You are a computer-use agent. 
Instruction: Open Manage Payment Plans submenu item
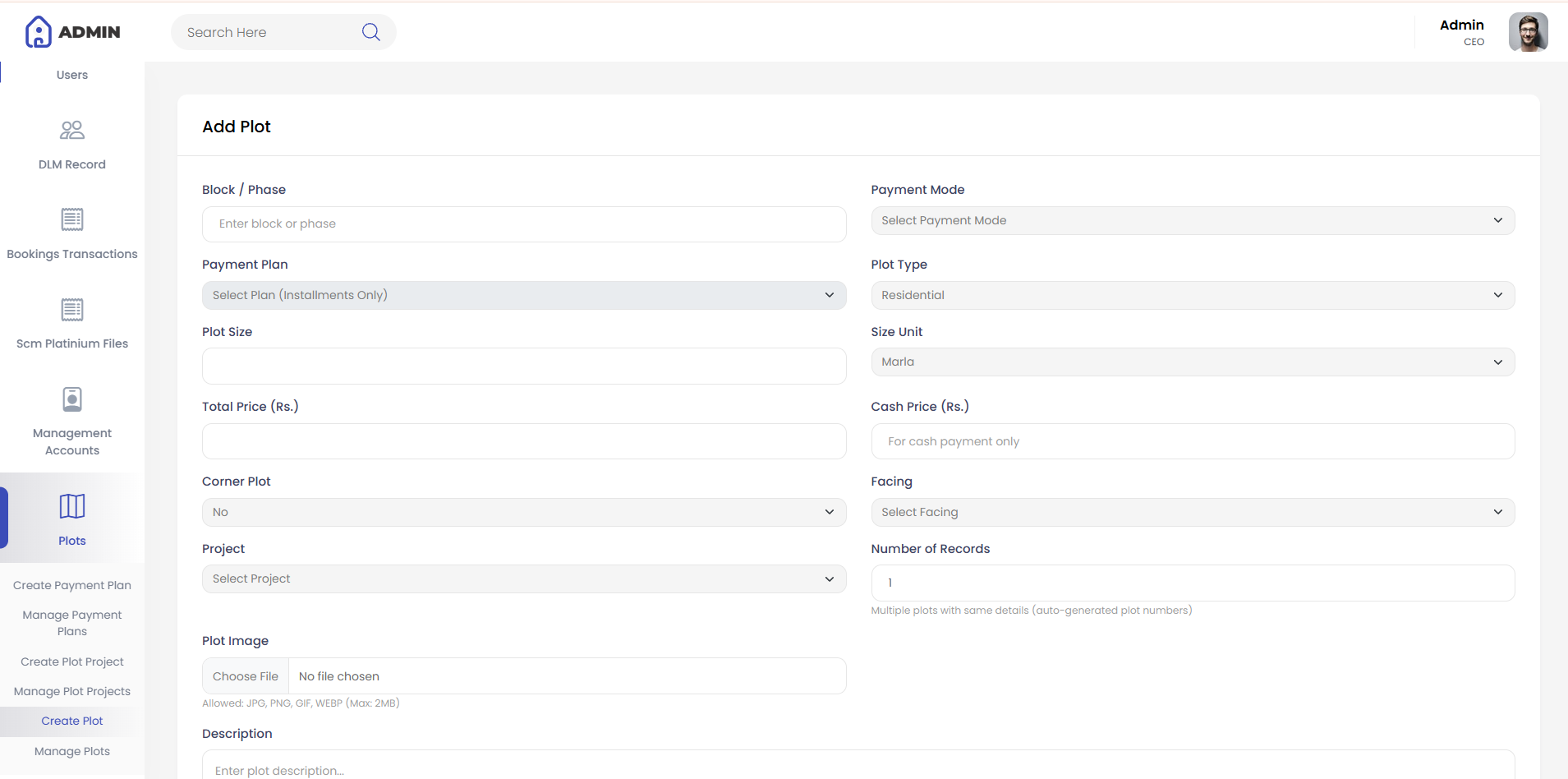click(72, 623)
